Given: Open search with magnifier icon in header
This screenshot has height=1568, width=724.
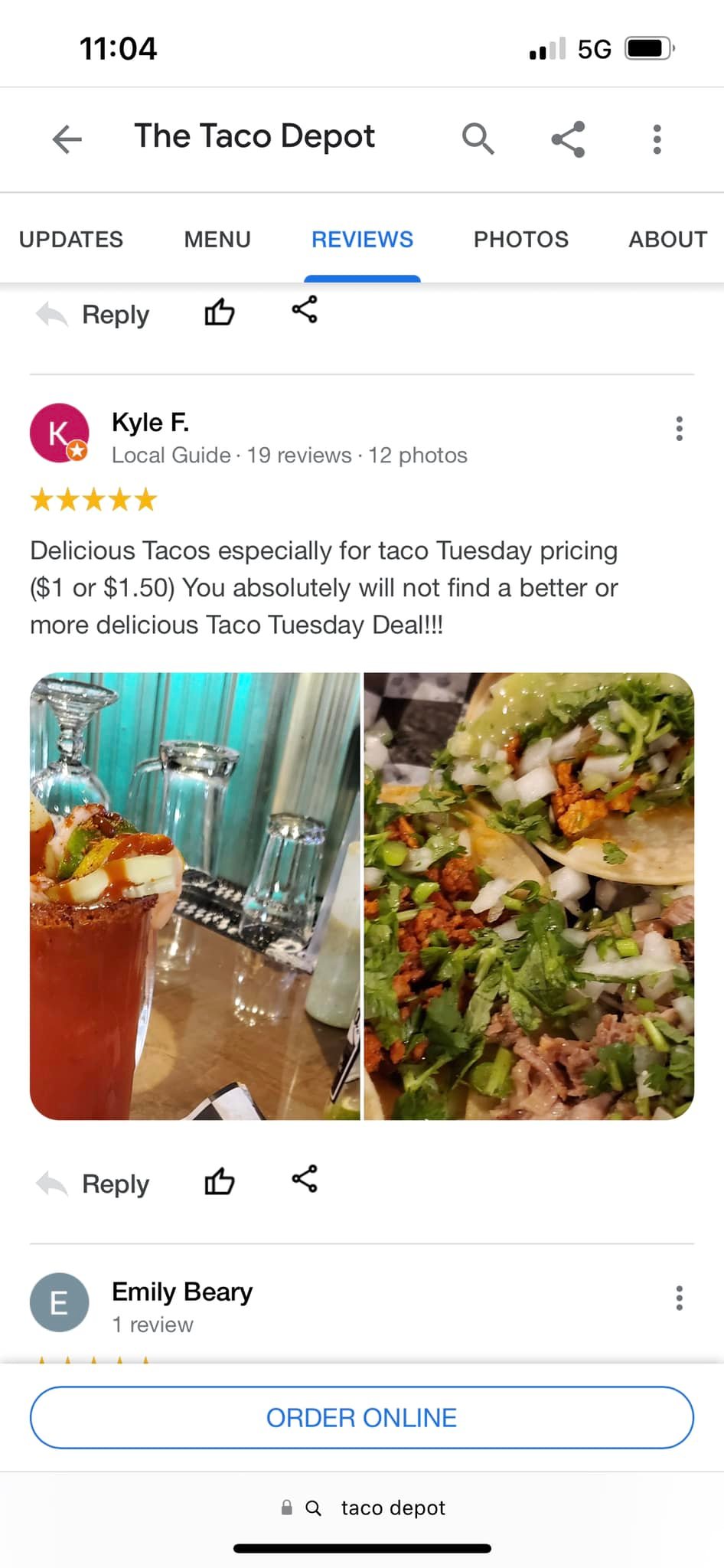Looking at the screenshot, I should click(x=478, y=139).
